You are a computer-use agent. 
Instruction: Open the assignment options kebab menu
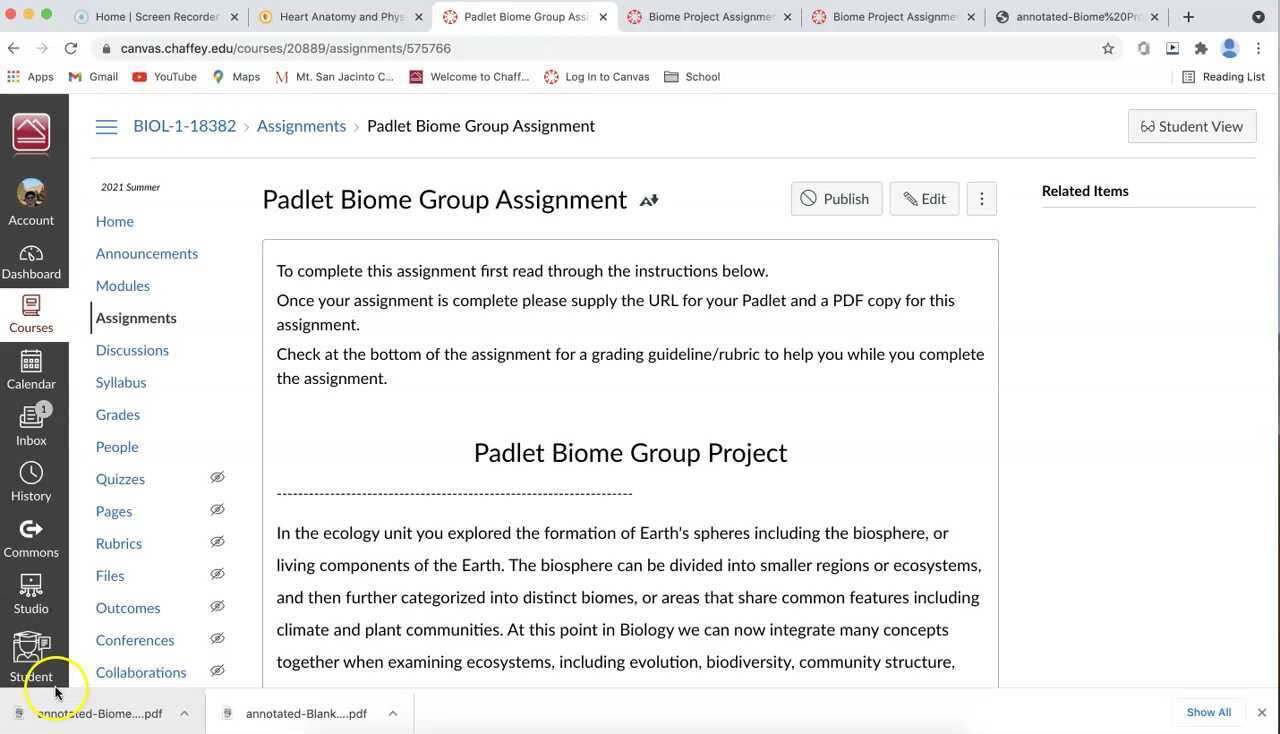pos(981,198)
